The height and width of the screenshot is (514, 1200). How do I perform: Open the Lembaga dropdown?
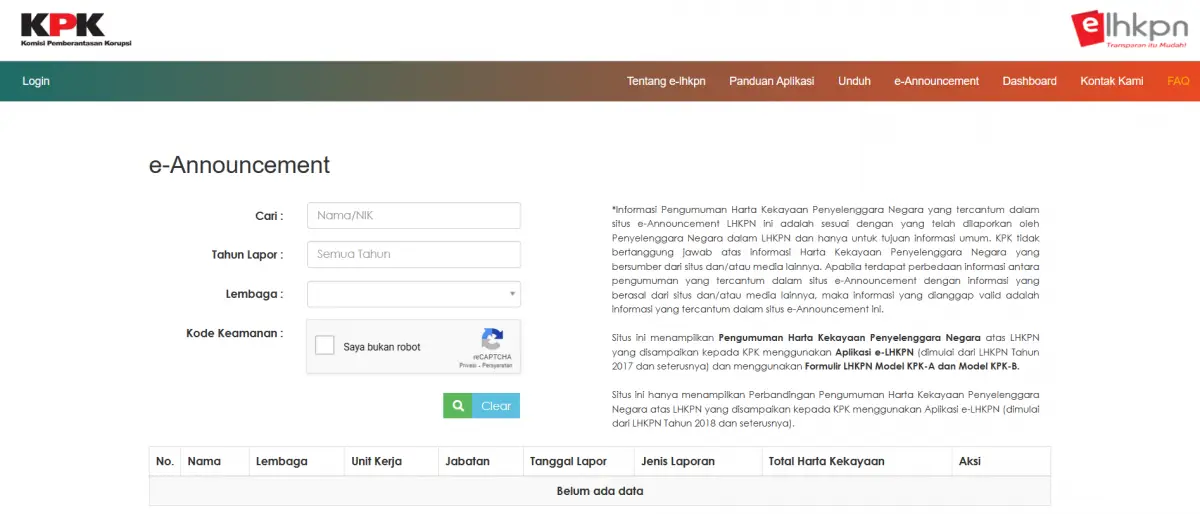[x=414, y=294]
